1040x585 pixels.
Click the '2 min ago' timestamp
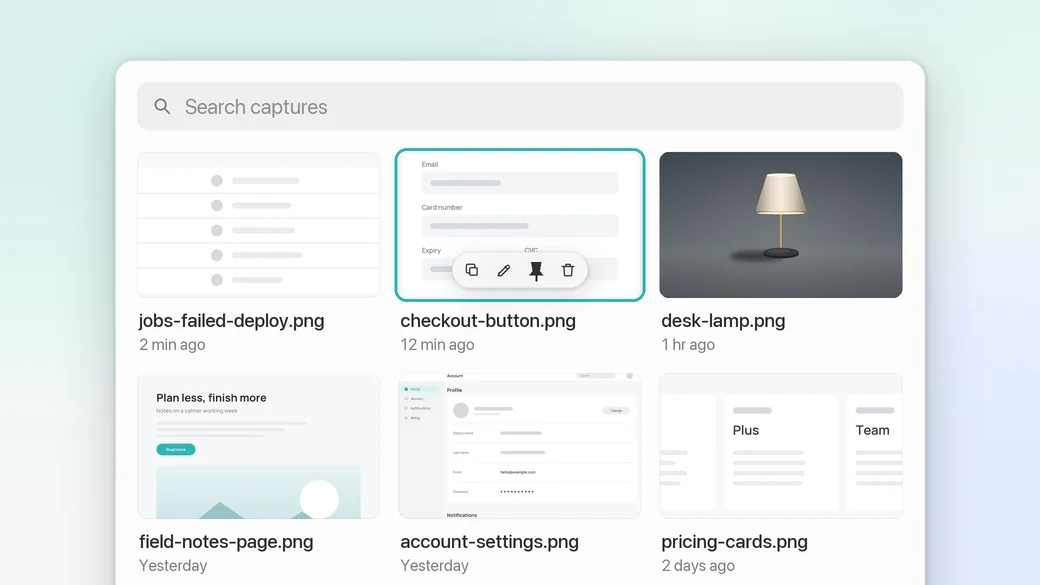click(x=172, y=345)
